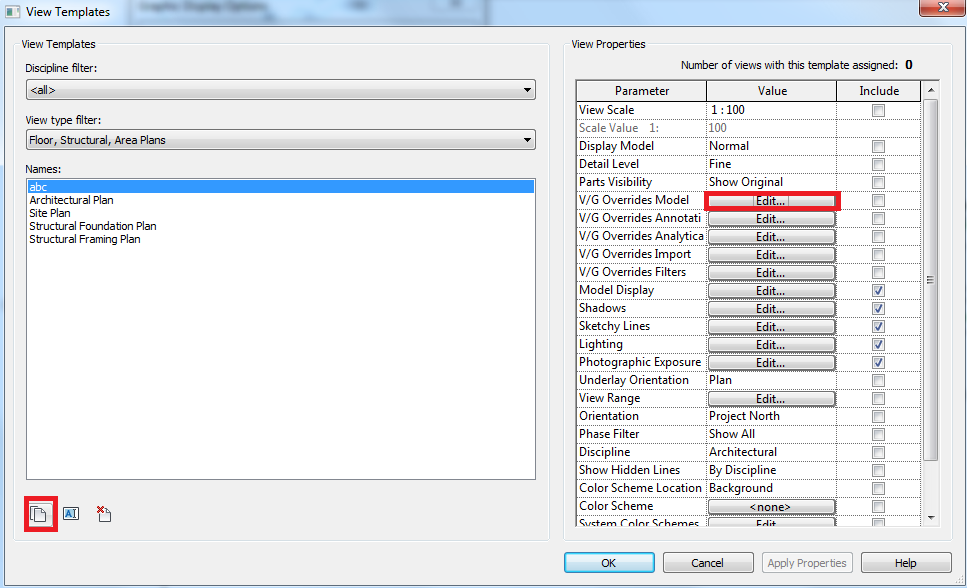The width and height of the screenshot is (967, 588).
Task: Click scrollbar down arrow in View Properties
Action: (931, 518)
